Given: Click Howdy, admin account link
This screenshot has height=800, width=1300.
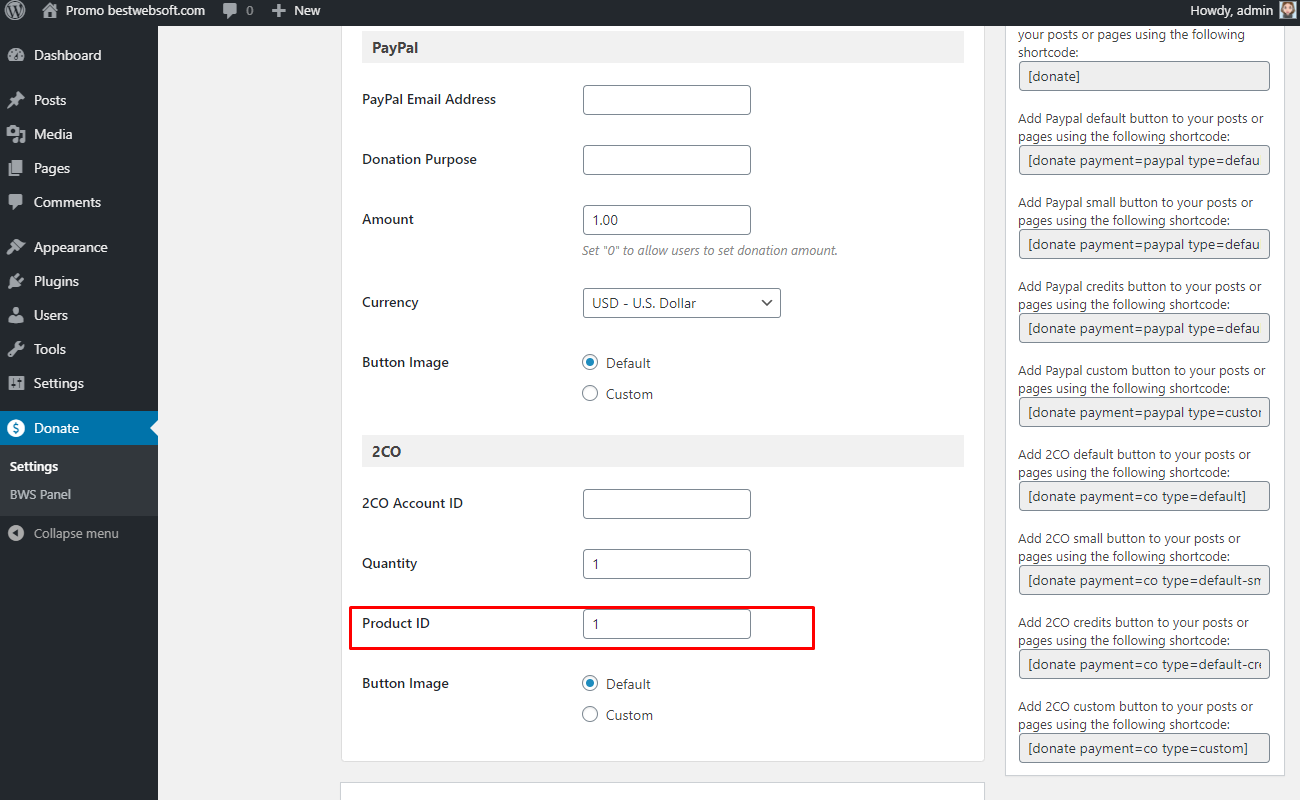Looking at the screenshot, I should pos(1232,10).
